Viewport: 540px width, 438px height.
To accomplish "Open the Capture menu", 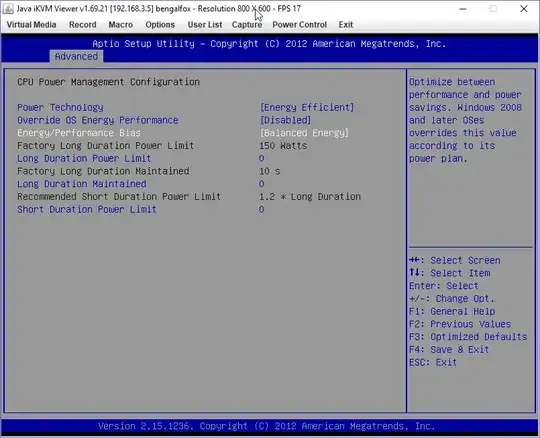I will 247,25.
